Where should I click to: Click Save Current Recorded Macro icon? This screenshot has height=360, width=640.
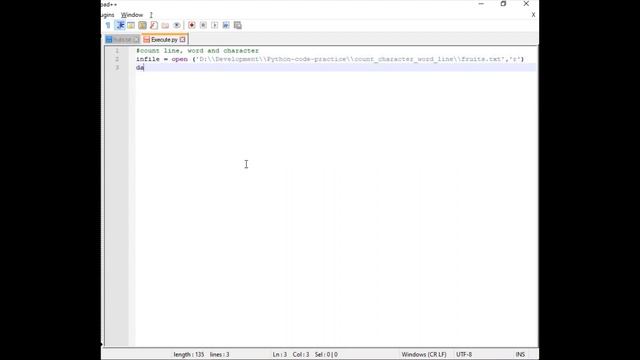coord(238,25)
